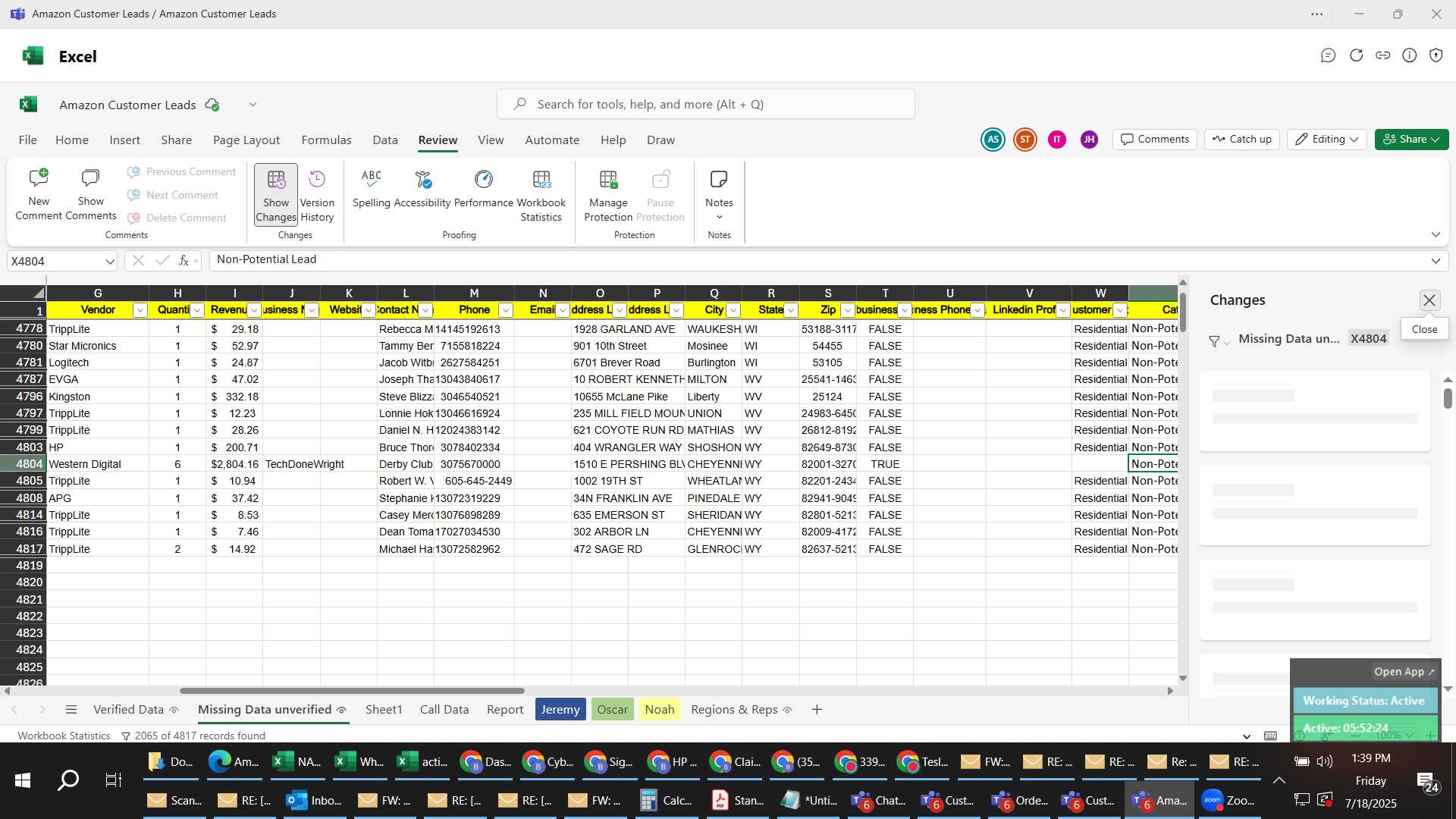
Task: Click the cloud saved status icon
Action: click(x=212, y=105)
